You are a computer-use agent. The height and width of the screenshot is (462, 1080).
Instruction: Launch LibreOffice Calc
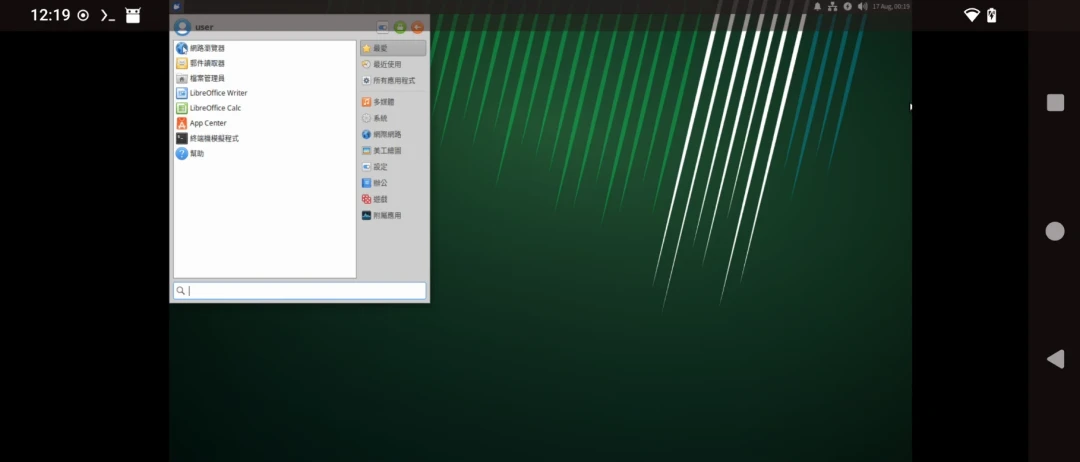point(215,108)
